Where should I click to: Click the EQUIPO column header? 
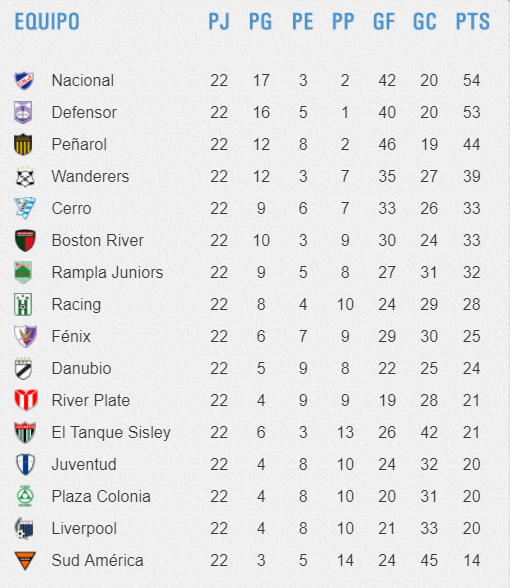pos(47,21)
